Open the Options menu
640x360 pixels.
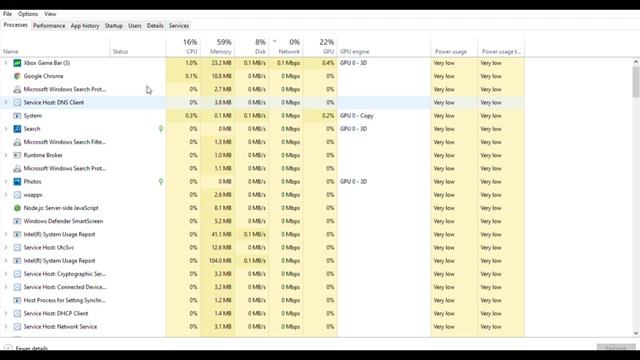coord(28,14)
